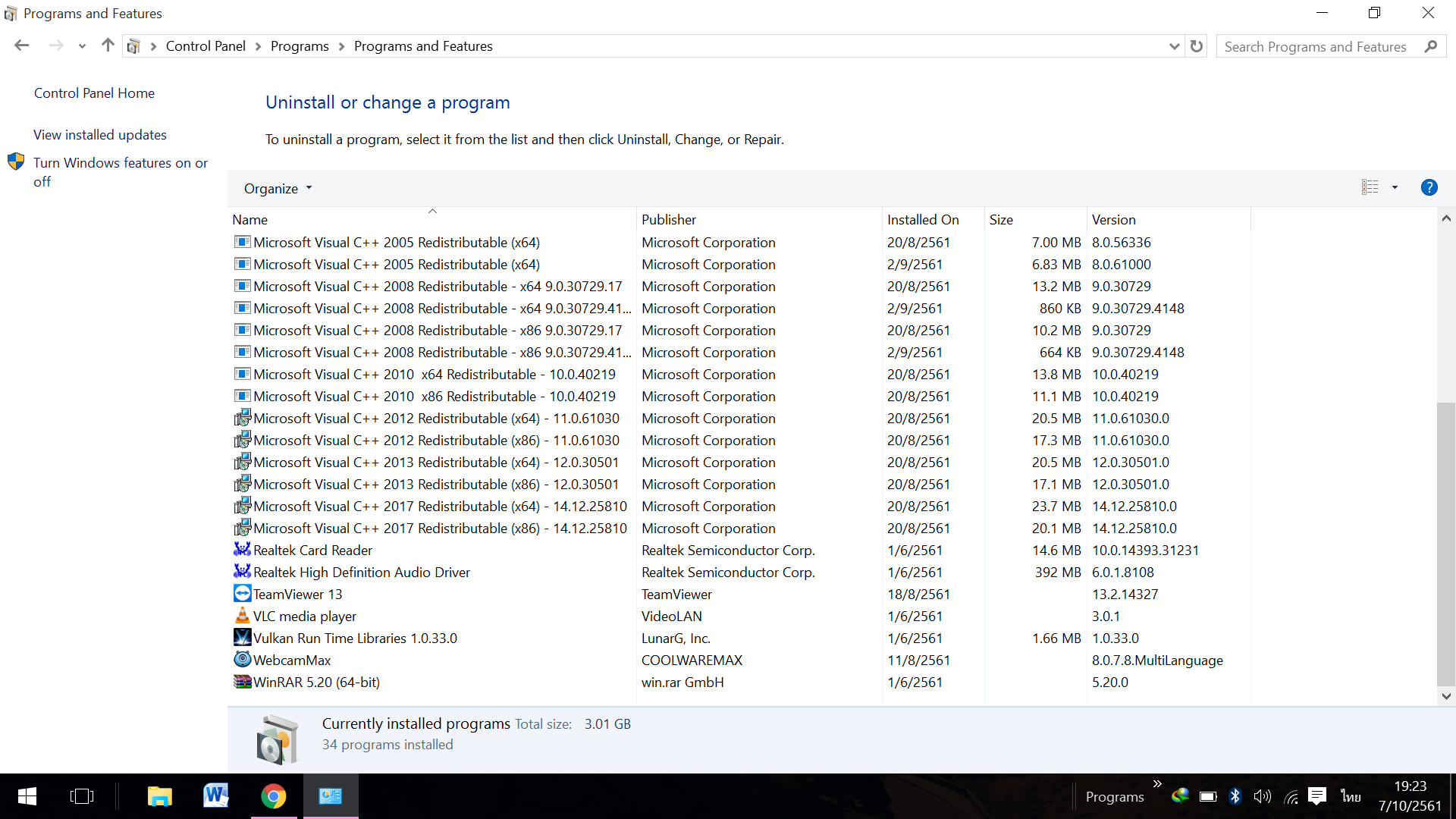Click the scrollbar's down arrow
This screenshot has width=1456, height=819.
point(1446,696)
